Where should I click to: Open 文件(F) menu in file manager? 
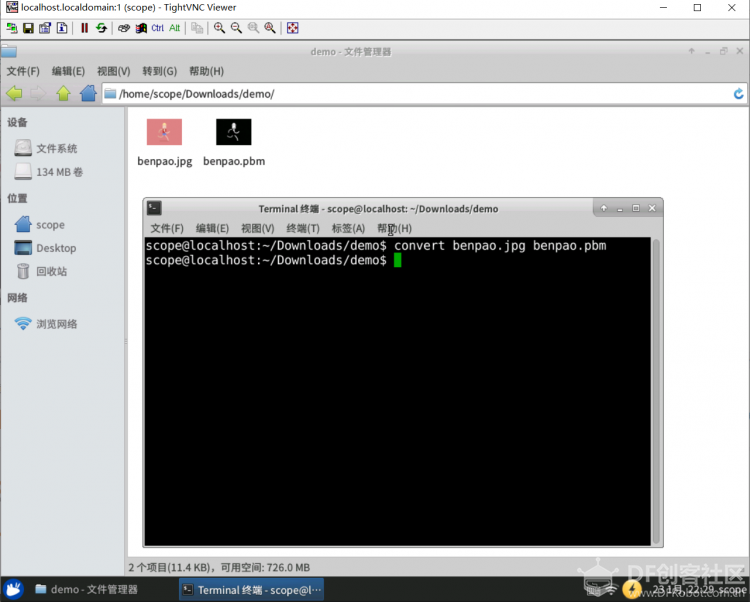[x=22, y=71]
